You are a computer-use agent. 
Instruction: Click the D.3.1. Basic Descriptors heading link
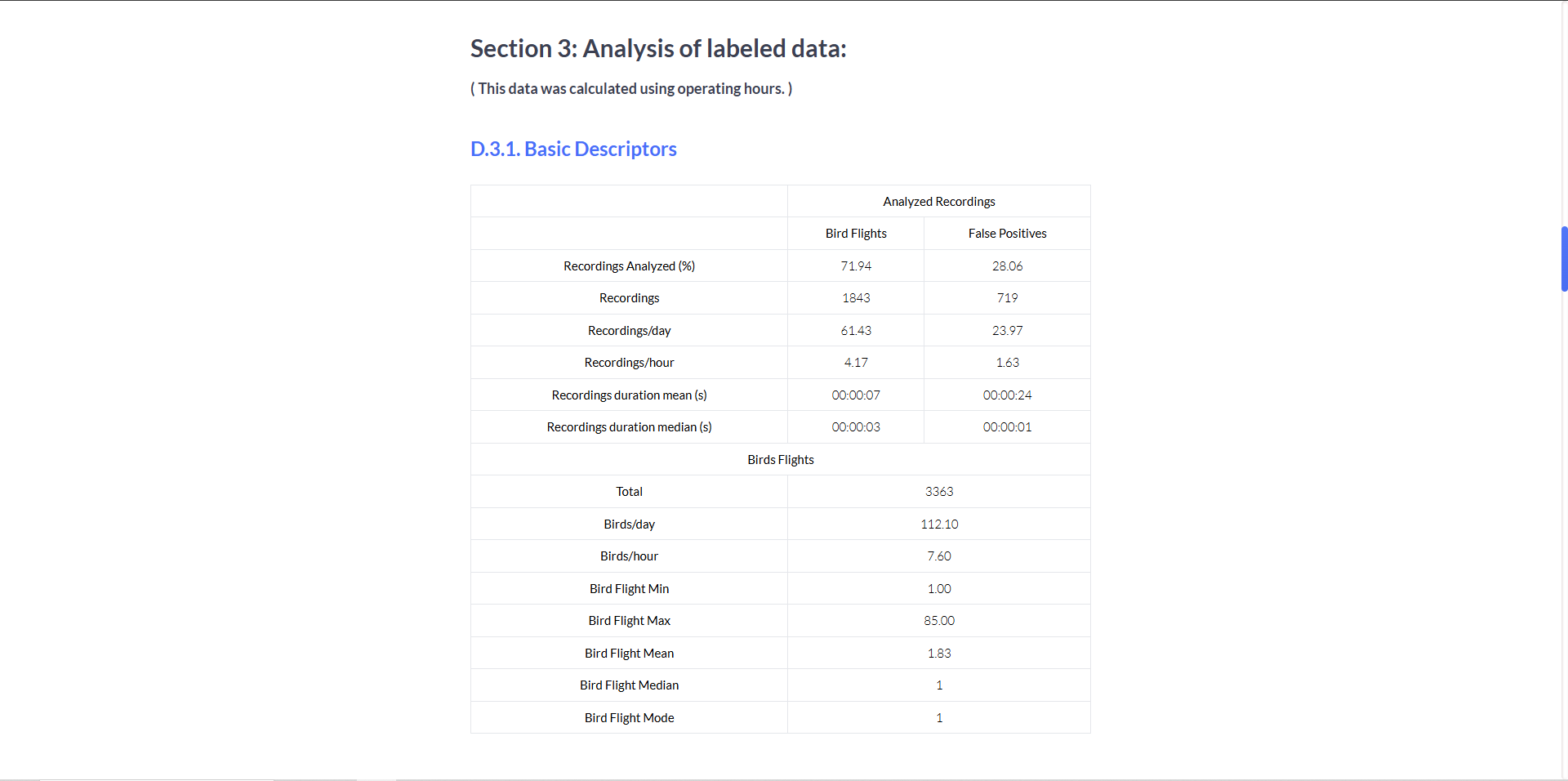pyautogui.click(x=573, y=149)
